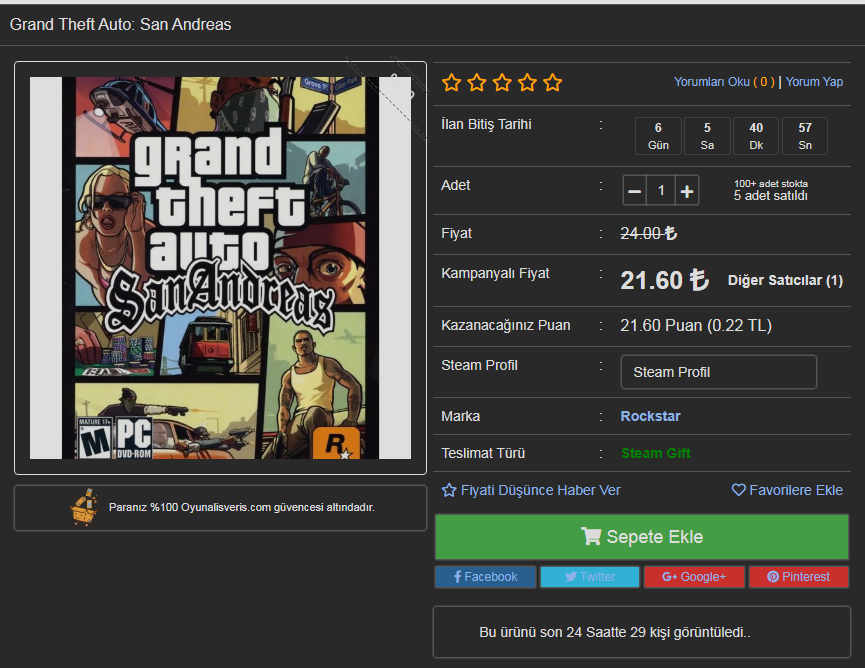
Task: Click the fifth rating star
Action: coord(553,83)
